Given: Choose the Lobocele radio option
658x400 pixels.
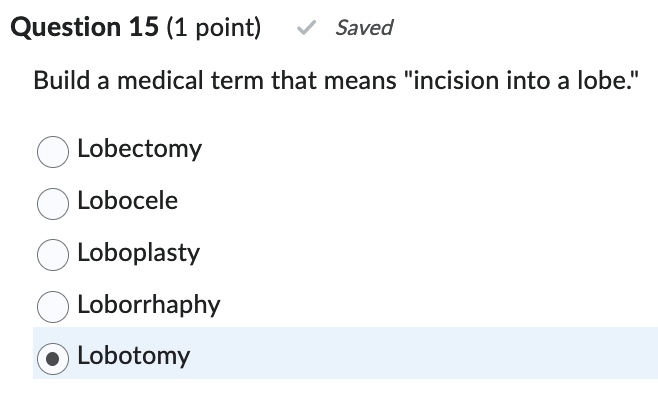Looking at the screenshot, I should (53, 203).
